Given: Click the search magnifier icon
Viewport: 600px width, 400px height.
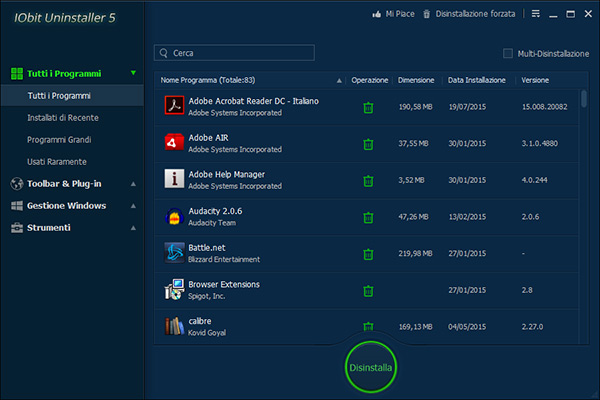Looking at the screenshot, I should pyautogui.click(x=164, y=53).
